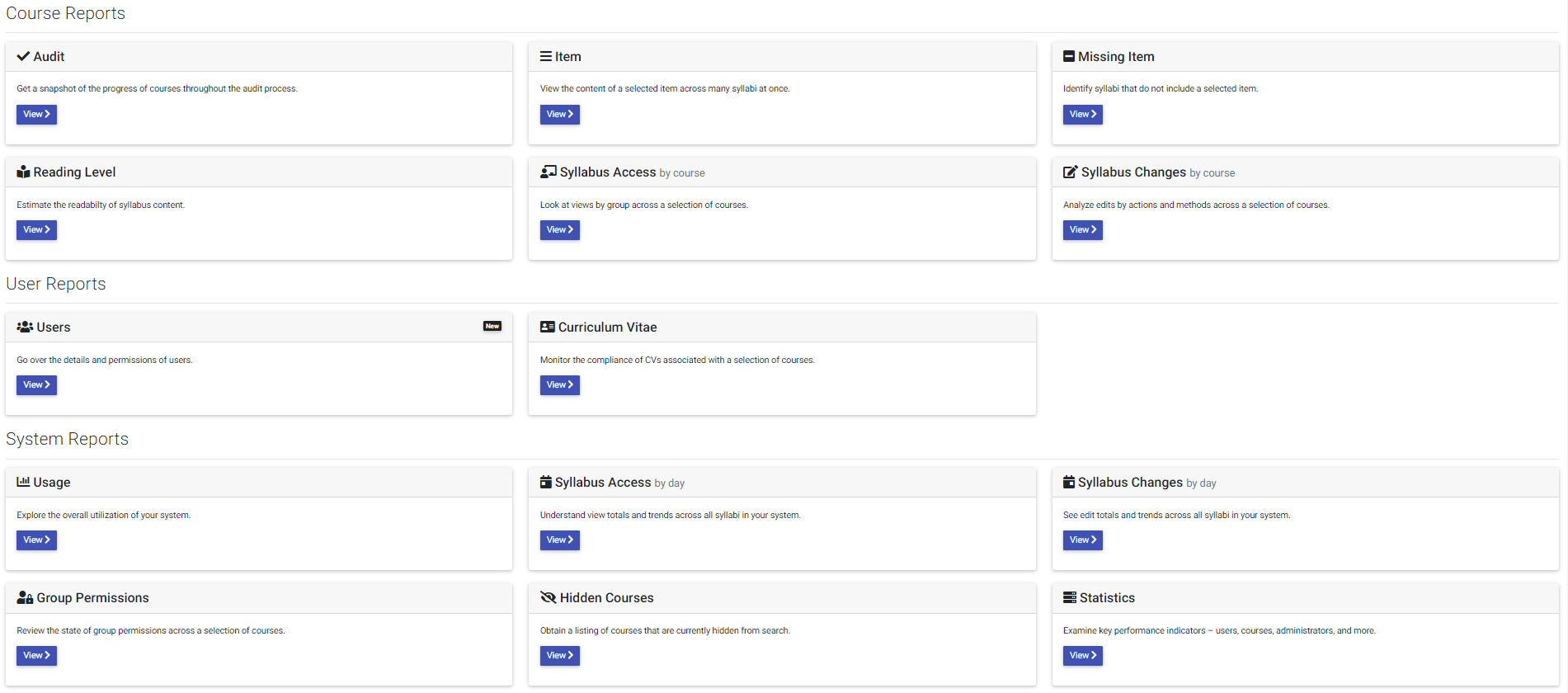Click the 'Syllabus Access by day' title
Screen dimensions: 1568x693
[x=620, y=483]
